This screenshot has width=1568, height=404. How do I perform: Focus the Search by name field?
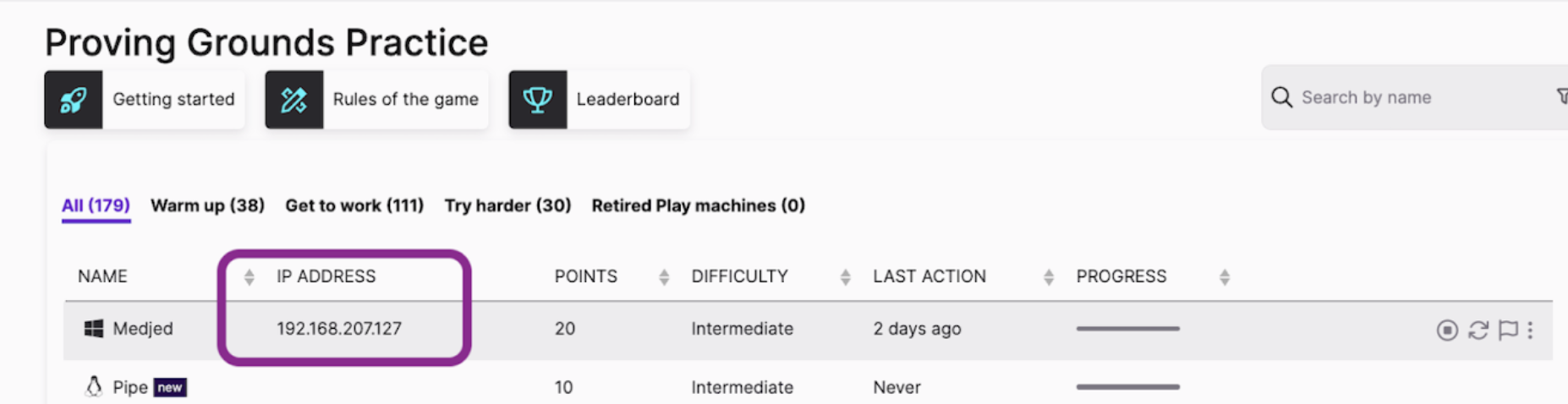point(1421,97)
